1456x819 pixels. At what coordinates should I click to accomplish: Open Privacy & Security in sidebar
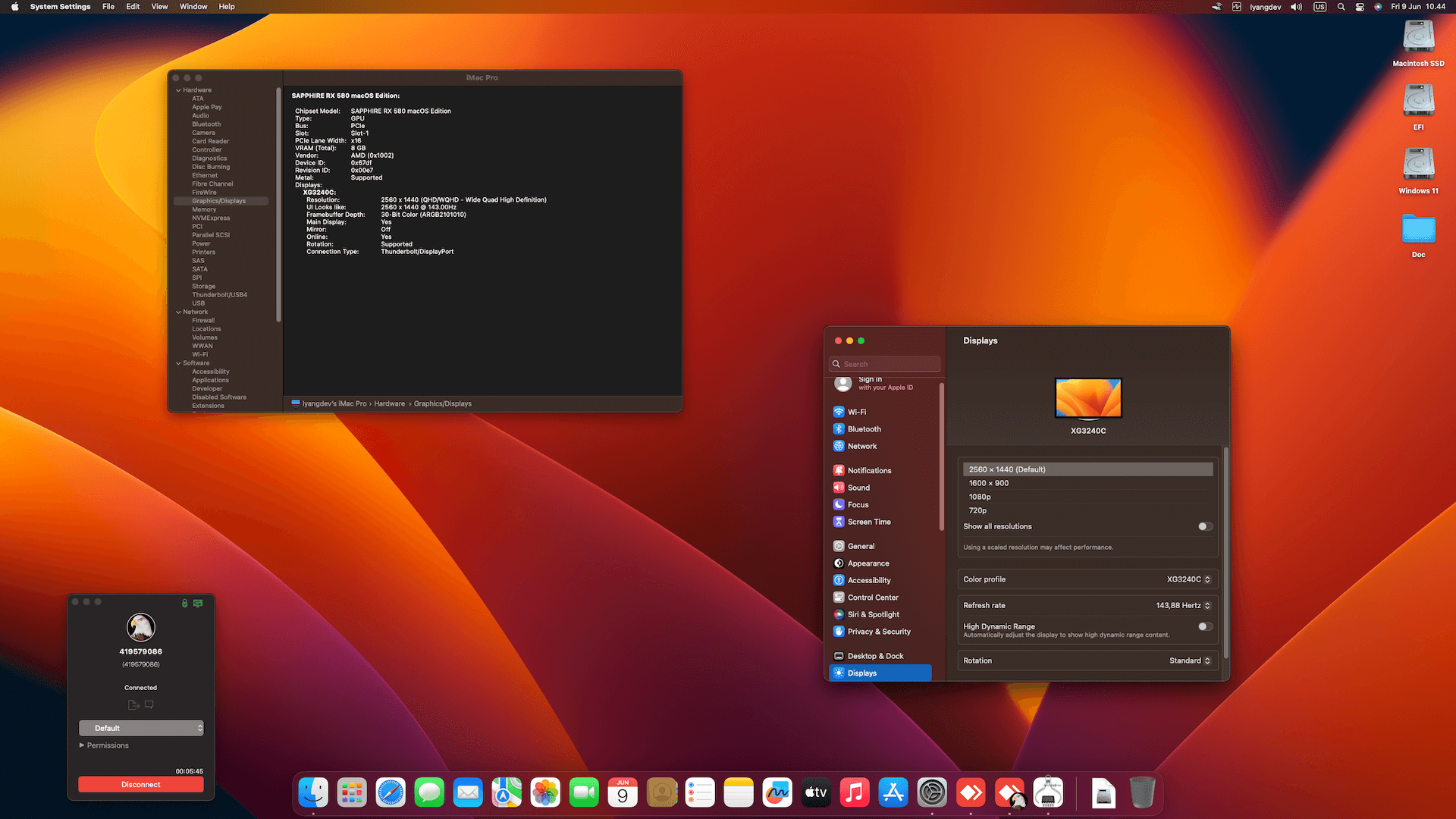(878, 632)
